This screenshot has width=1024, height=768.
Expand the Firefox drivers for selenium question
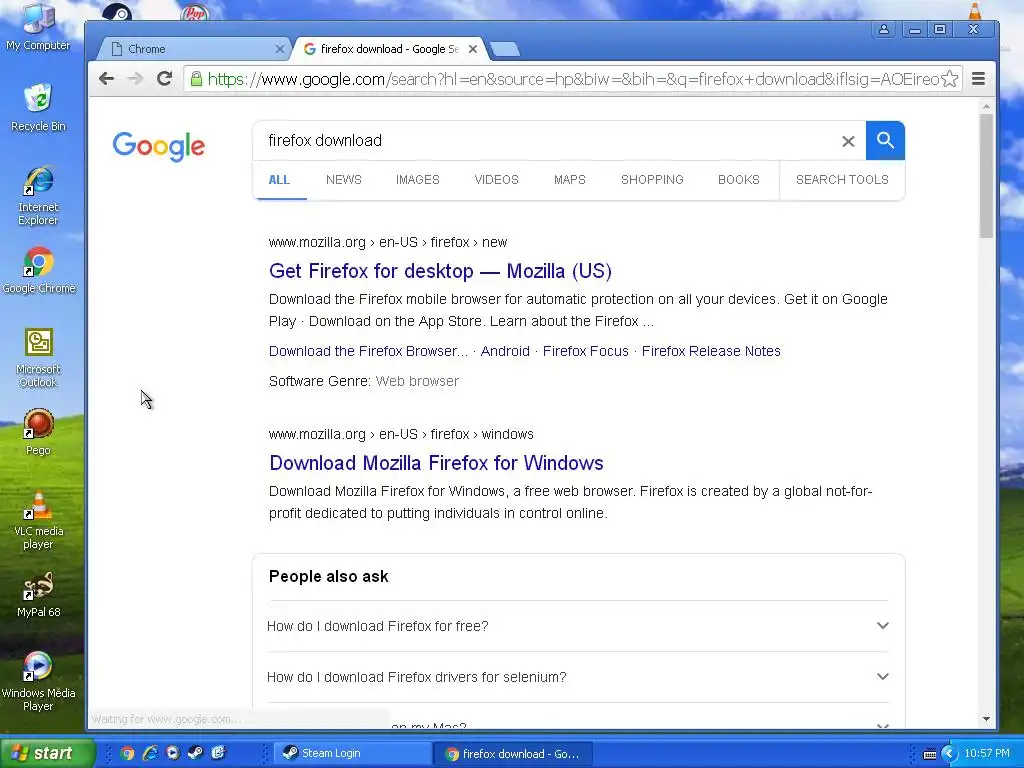coord(578,677)
